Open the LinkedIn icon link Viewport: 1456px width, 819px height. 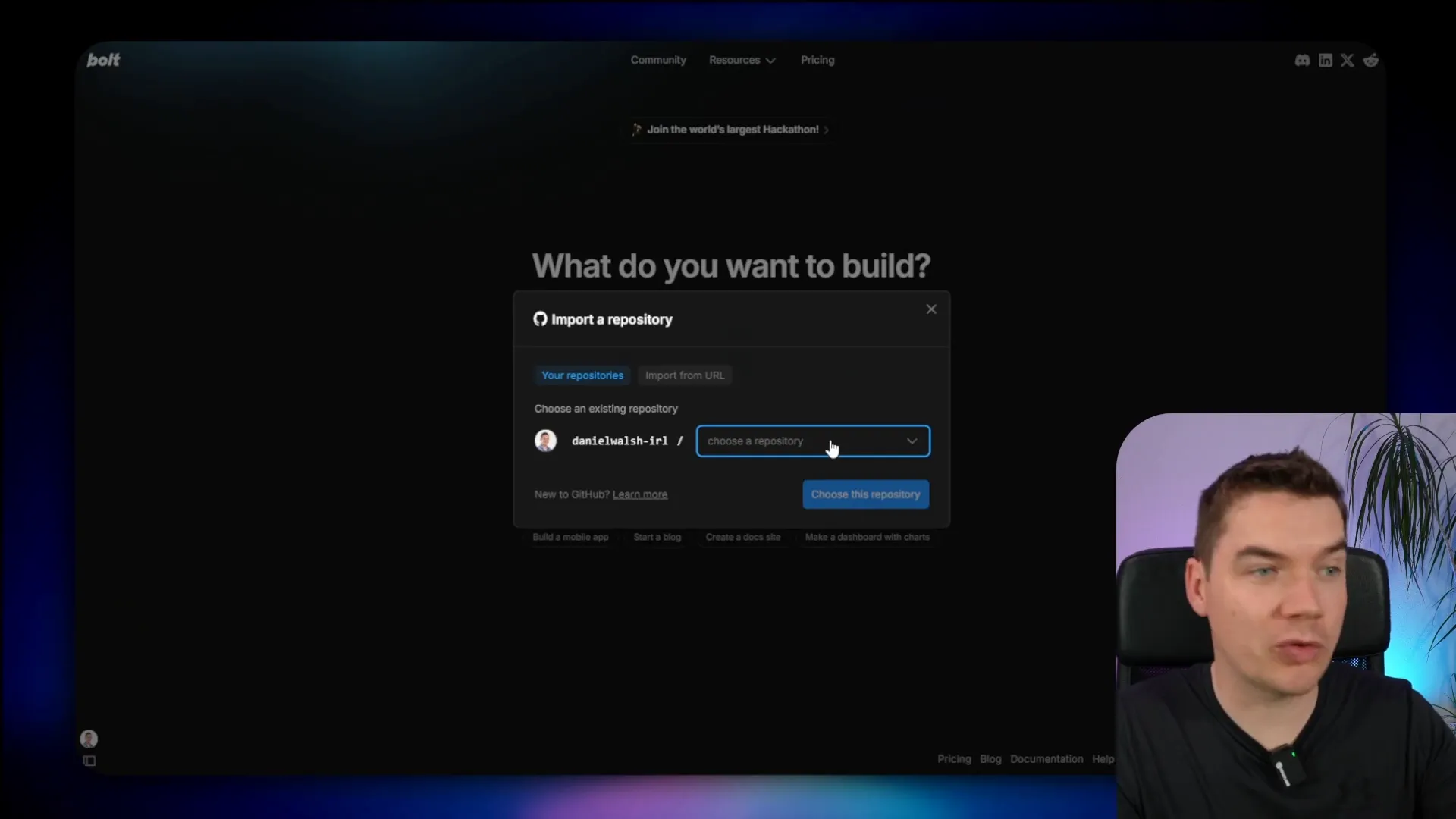1325,61
